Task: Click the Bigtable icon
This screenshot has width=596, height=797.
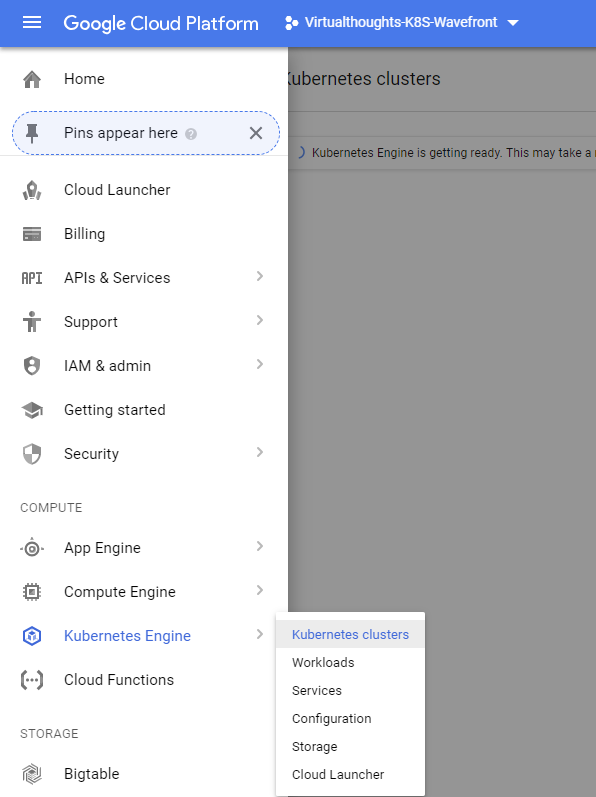Action: [32, 774]
